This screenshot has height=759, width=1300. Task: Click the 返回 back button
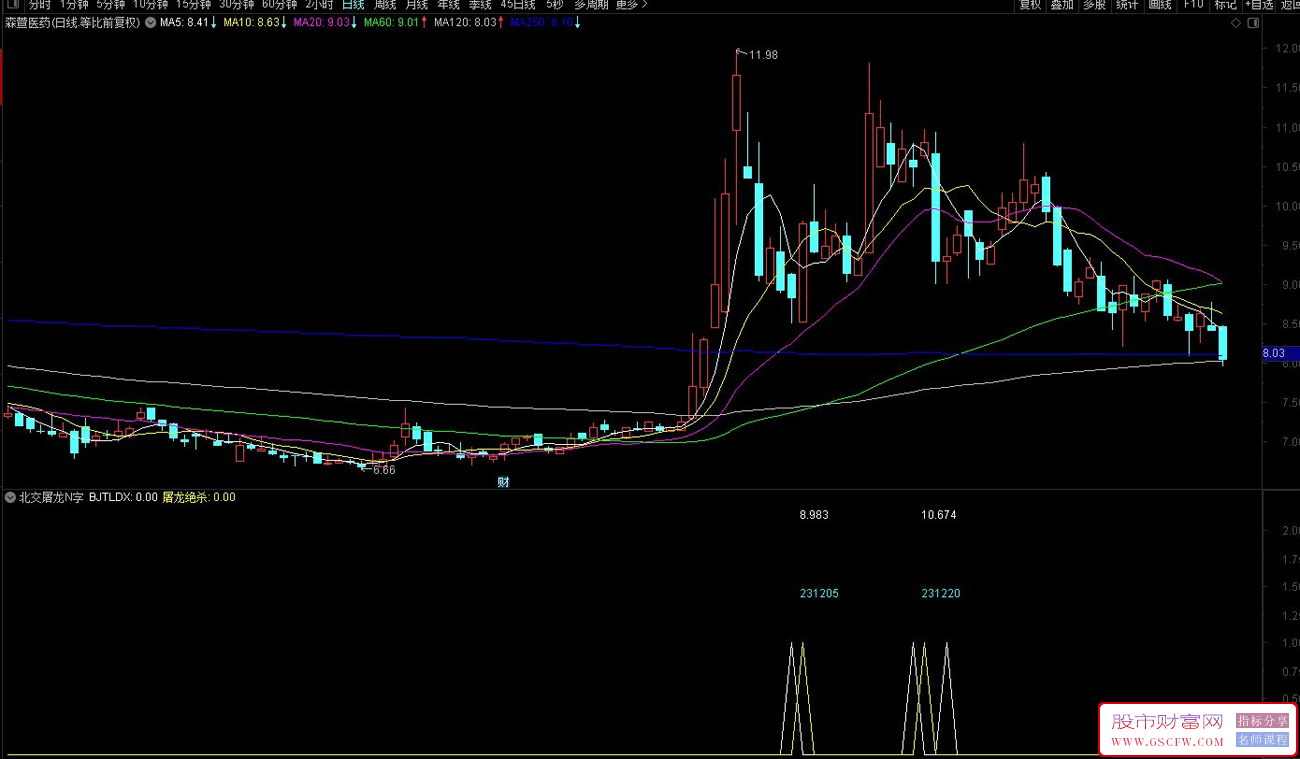click(1289, 5)
